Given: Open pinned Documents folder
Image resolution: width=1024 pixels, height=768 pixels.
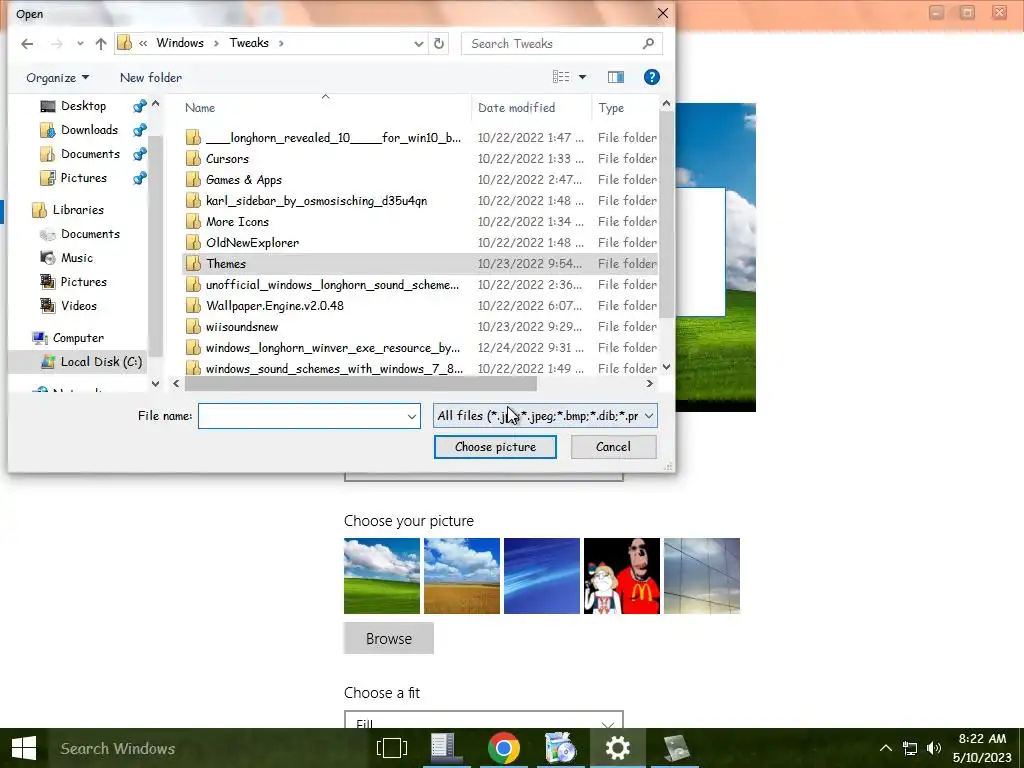Looking at the screenshot, I should tap(90, 154).
